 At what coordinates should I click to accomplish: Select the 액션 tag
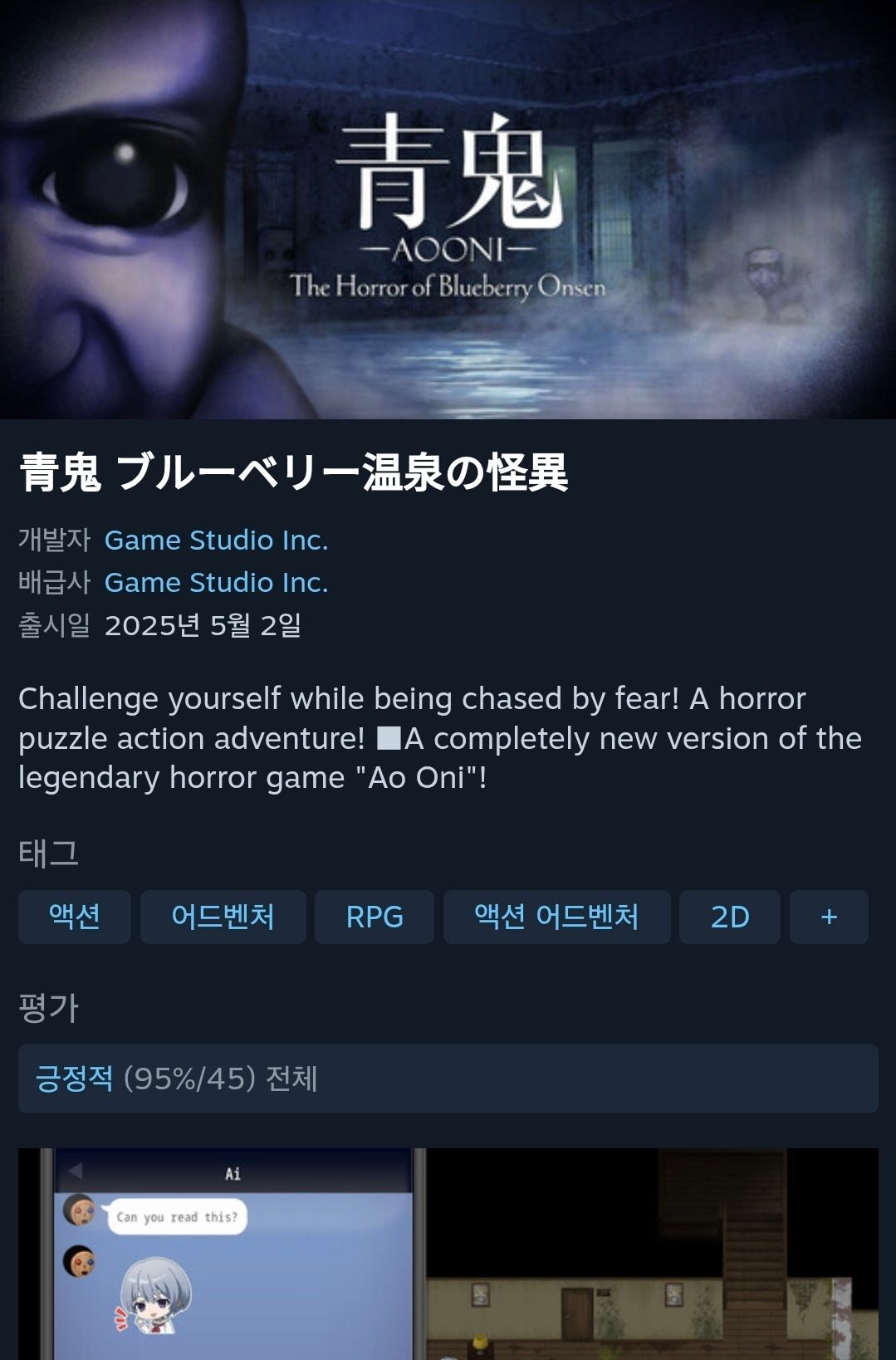pos(75,917)
